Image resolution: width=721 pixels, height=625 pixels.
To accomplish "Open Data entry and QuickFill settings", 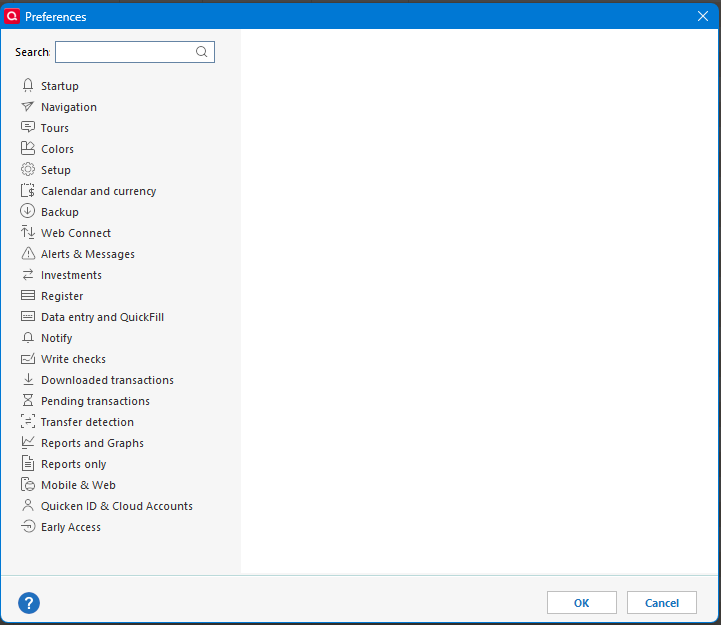I will coord(102,317).
